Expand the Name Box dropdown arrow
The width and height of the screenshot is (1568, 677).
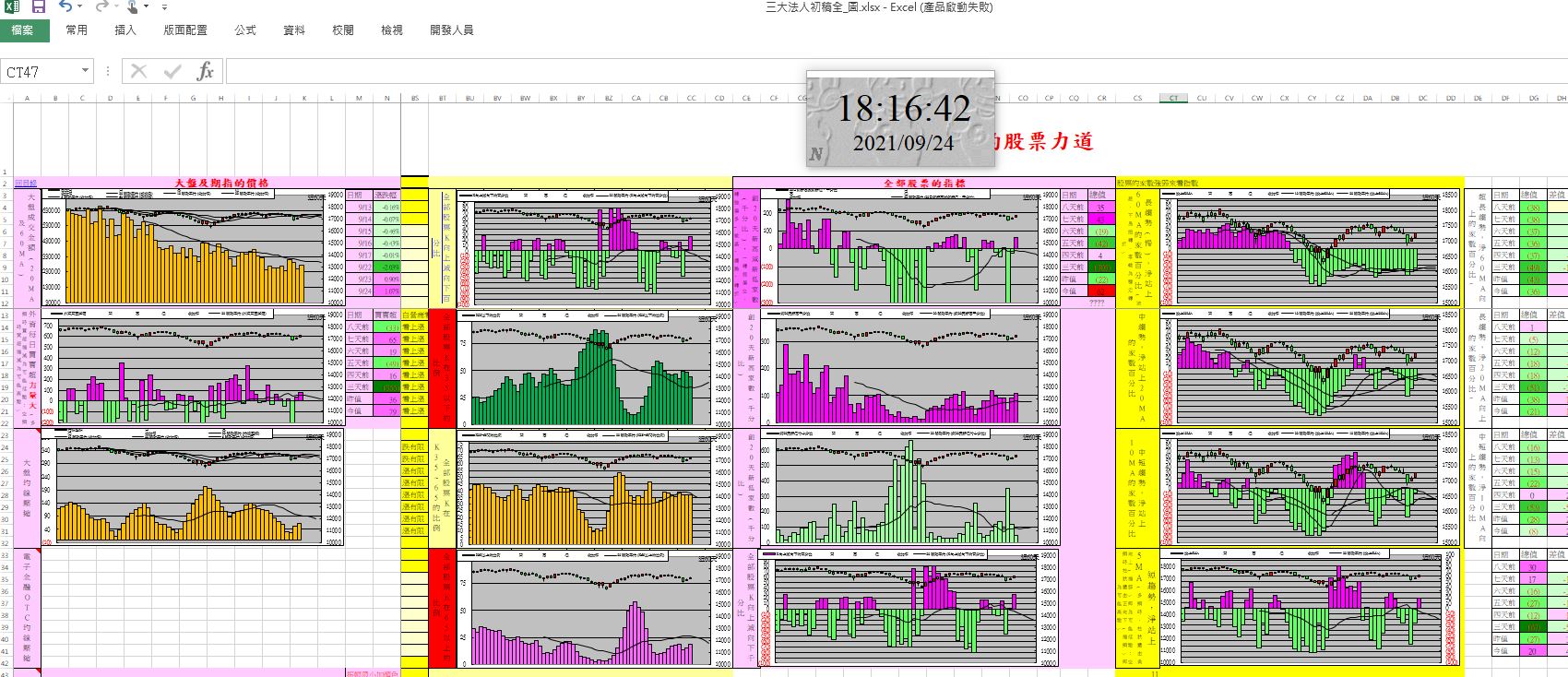tap(86, 72)
